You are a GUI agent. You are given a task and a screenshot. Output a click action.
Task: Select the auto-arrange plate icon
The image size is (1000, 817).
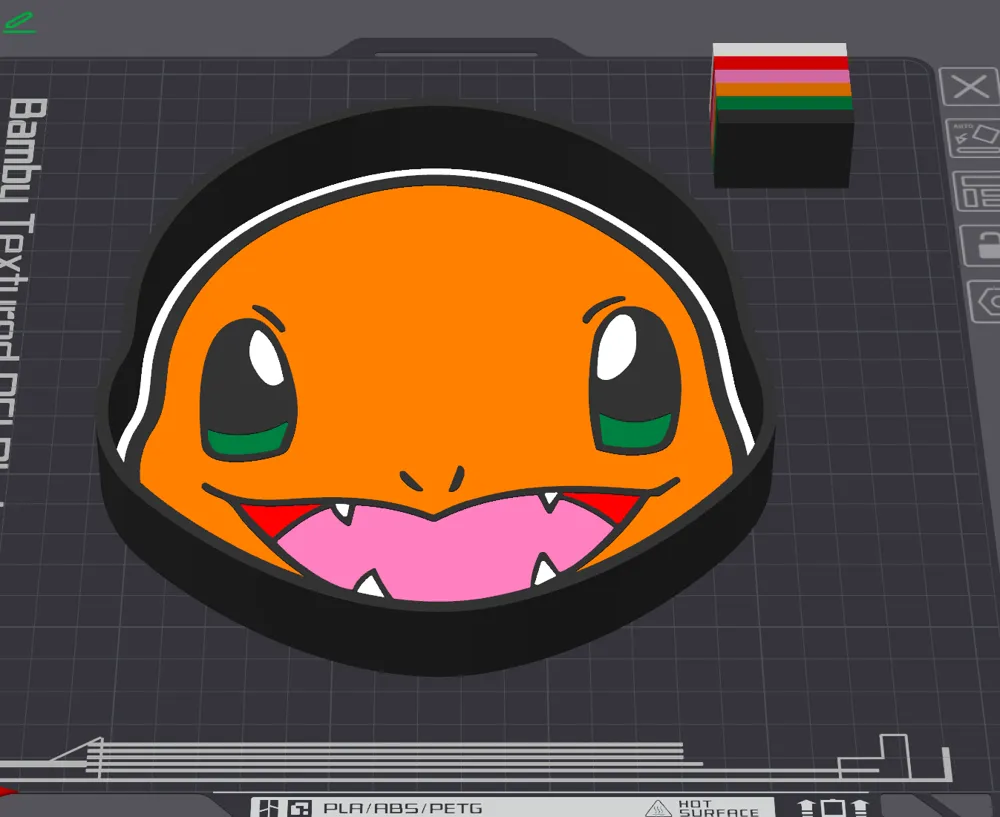click(x=975, y=135)
